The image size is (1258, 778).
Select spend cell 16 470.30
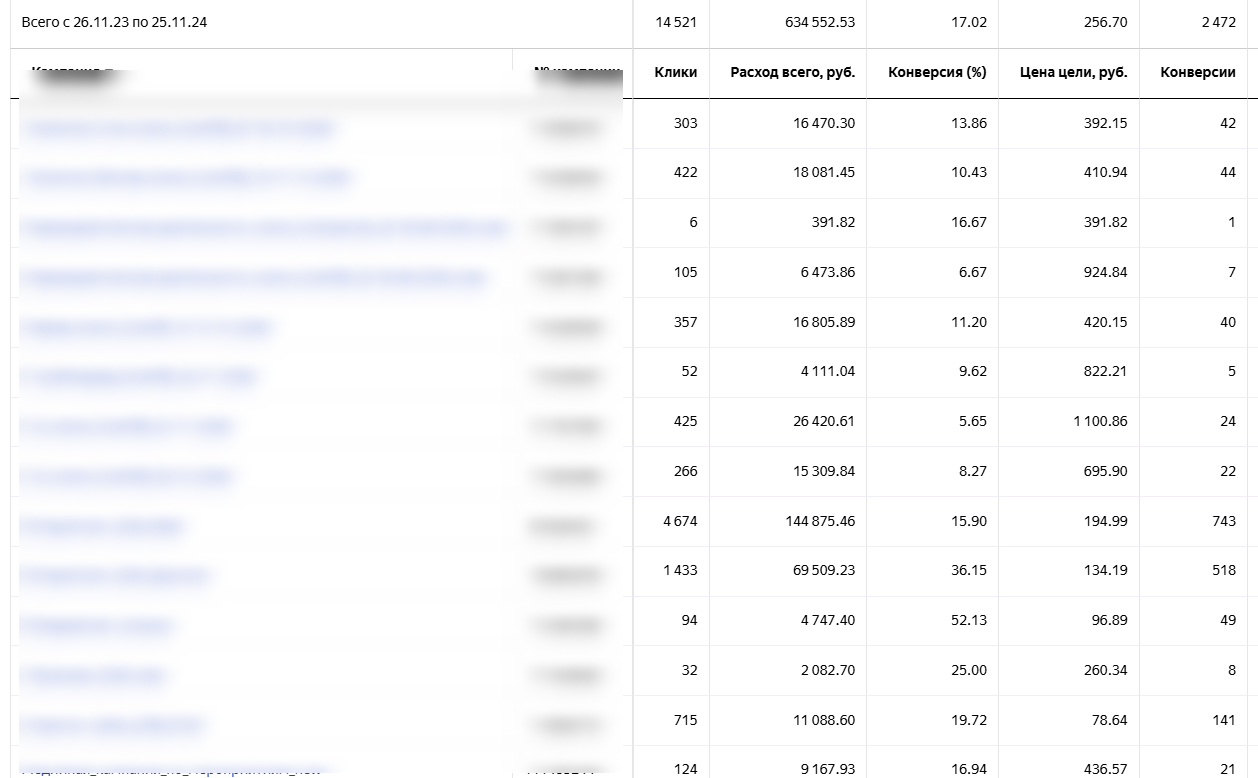tap(825, 123)
